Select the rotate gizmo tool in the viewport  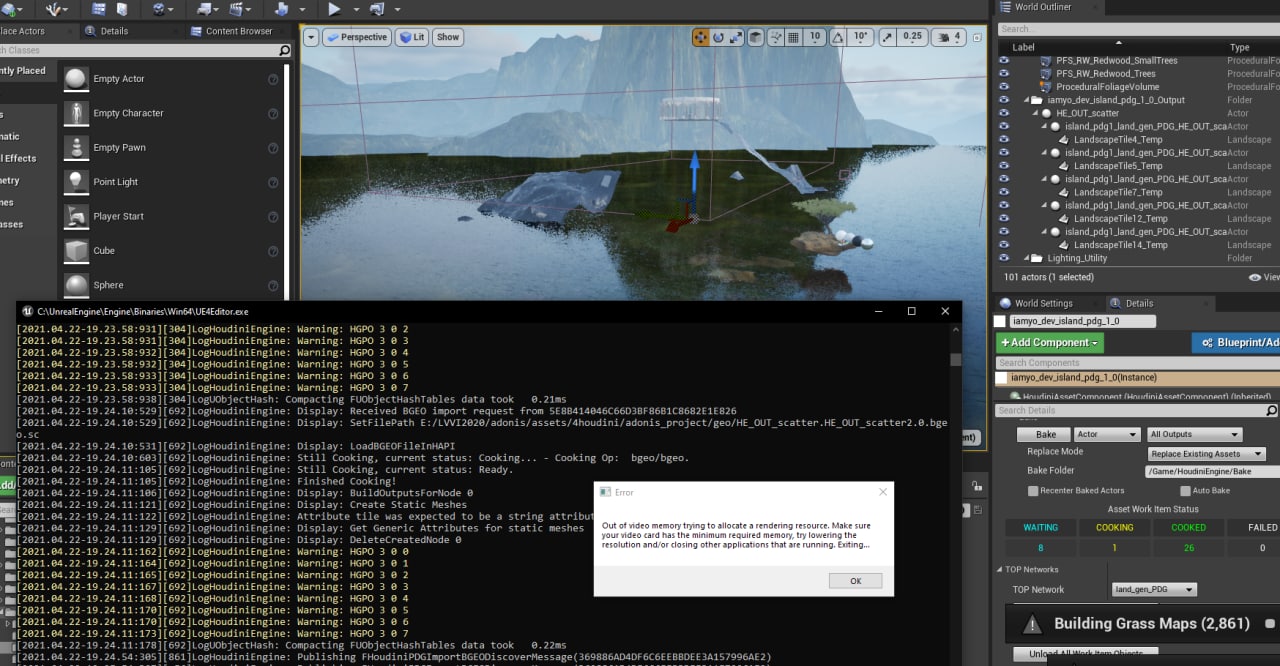pos(718,37)
